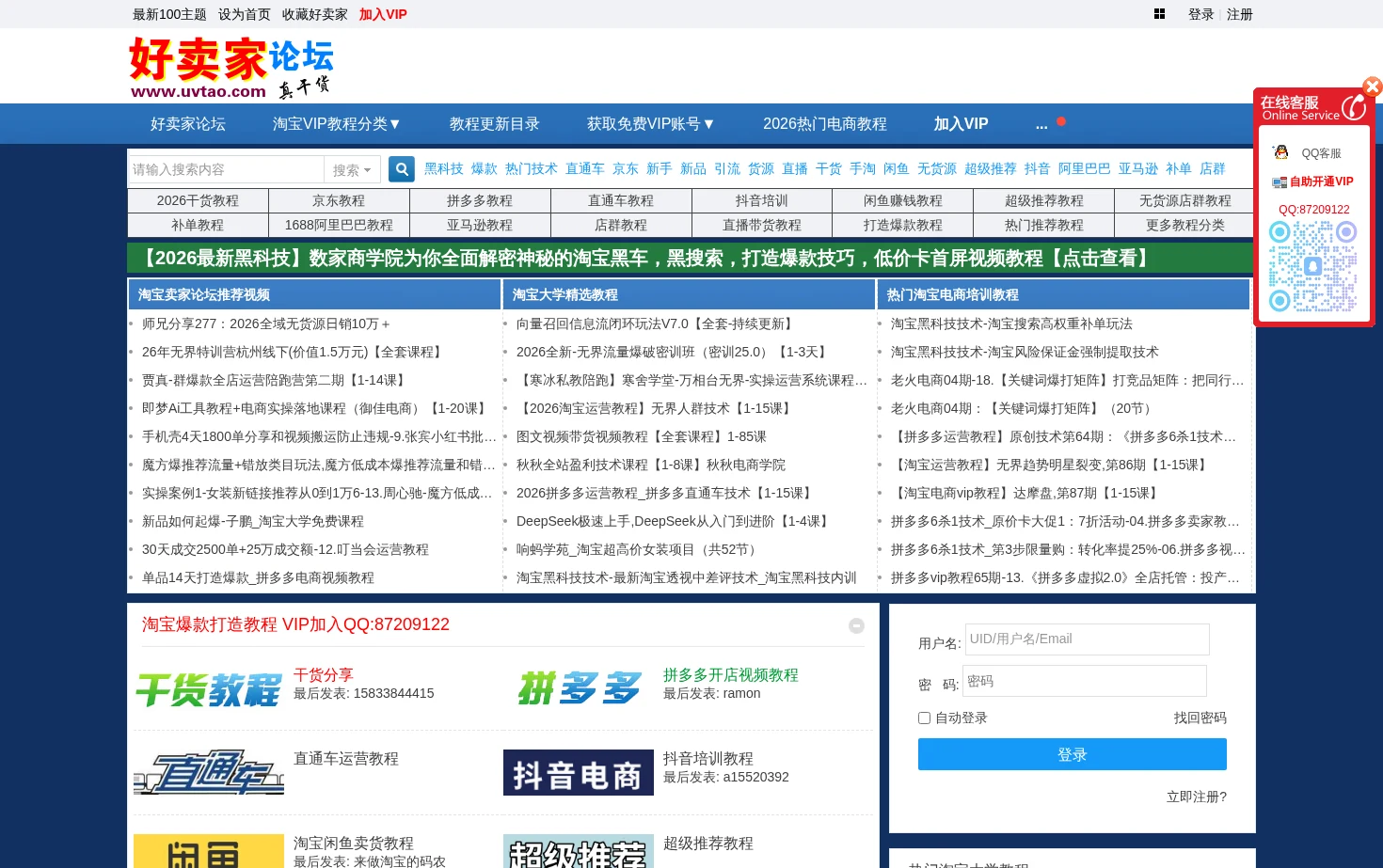Image resolution: width=1383 pixels, height=868 pixels.
Task: Select the 拼多多教程 category cell
Action: (480, 200)
